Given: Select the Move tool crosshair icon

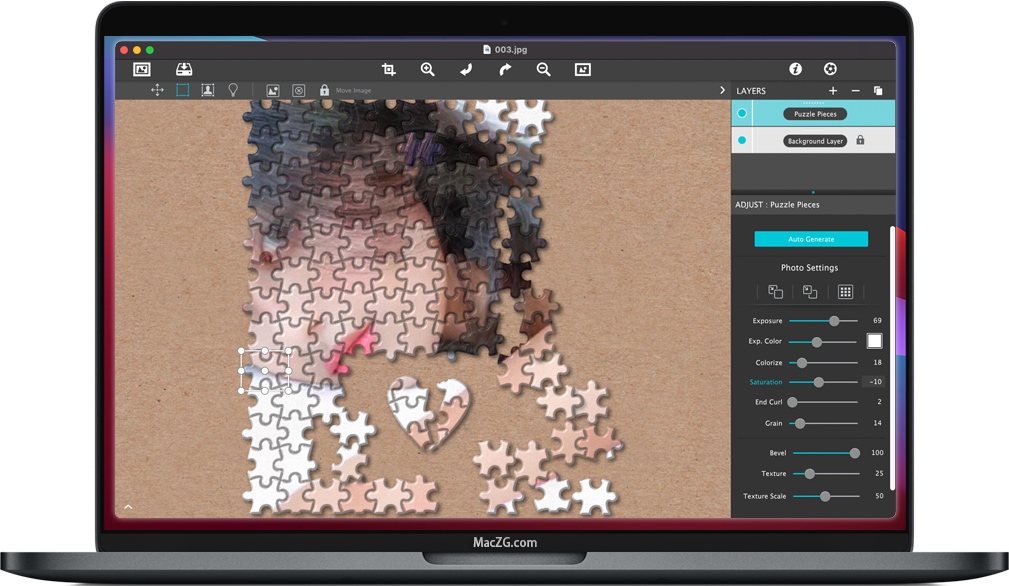Looking at the screenshot, I should coord(157,89).
